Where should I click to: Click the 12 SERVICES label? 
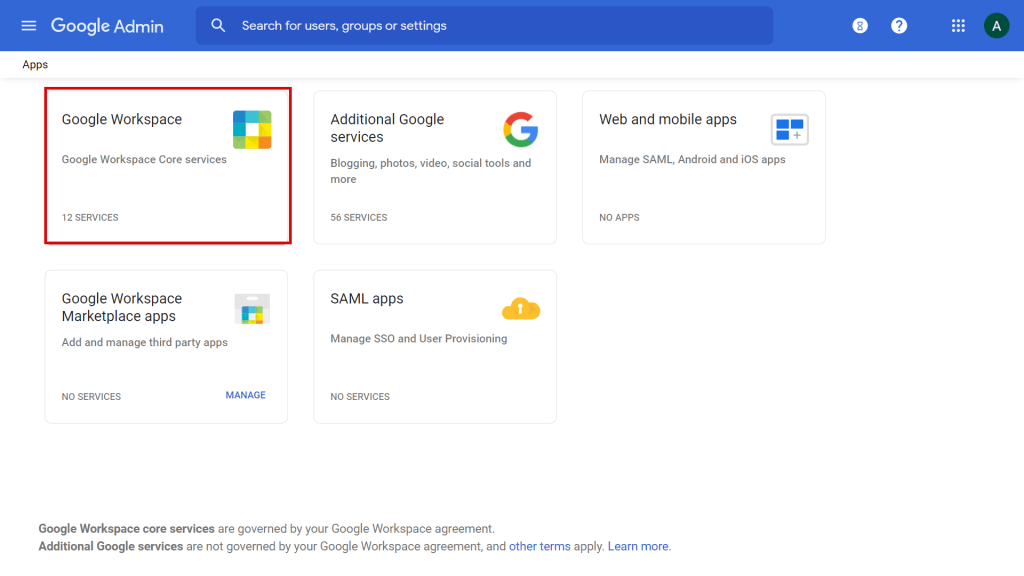pos(90,217)
